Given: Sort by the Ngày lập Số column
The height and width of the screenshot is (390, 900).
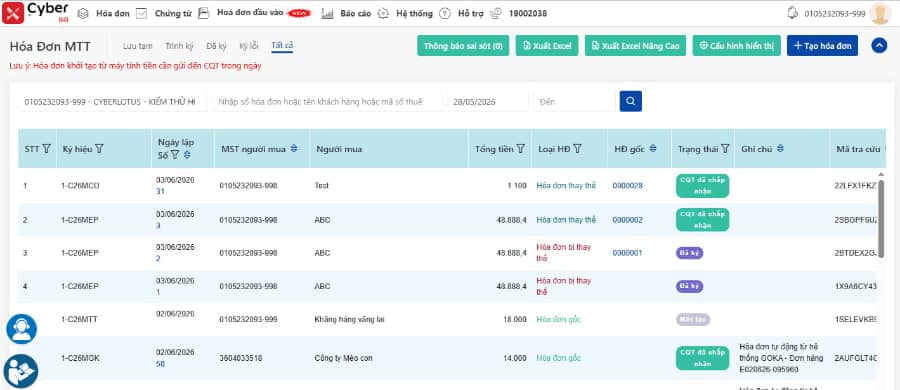Looking at the screenshot, I should click(187, 155).
